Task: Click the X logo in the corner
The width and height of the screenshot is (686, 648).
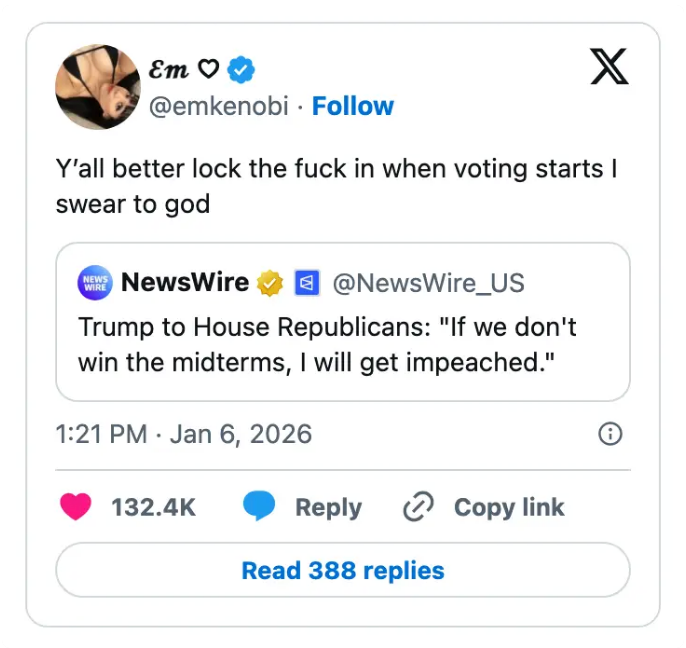Action: pos(609,66)
